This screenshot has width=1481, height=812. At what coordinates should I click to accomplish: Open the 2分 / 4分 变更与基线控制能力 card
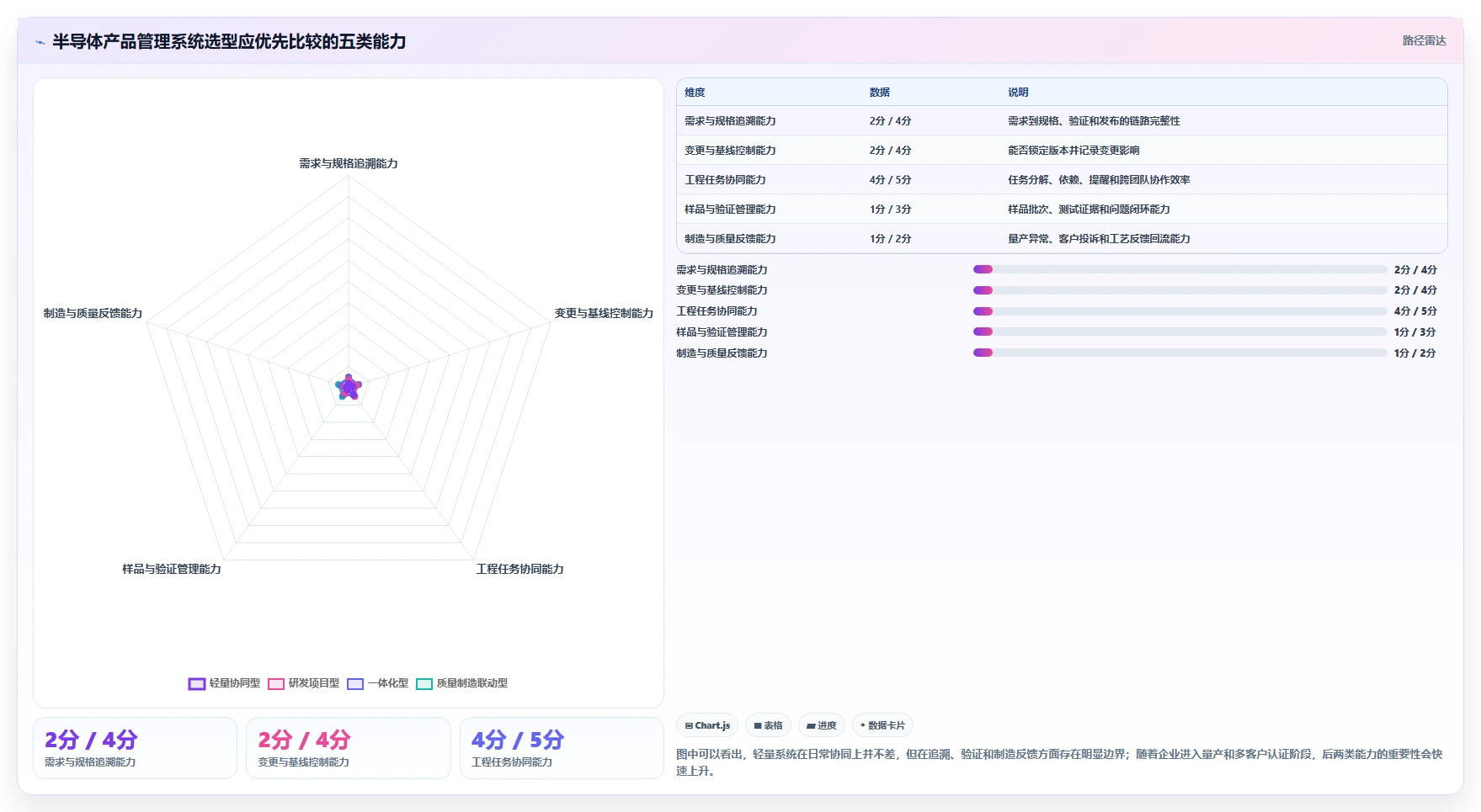[x=349, y=748]
